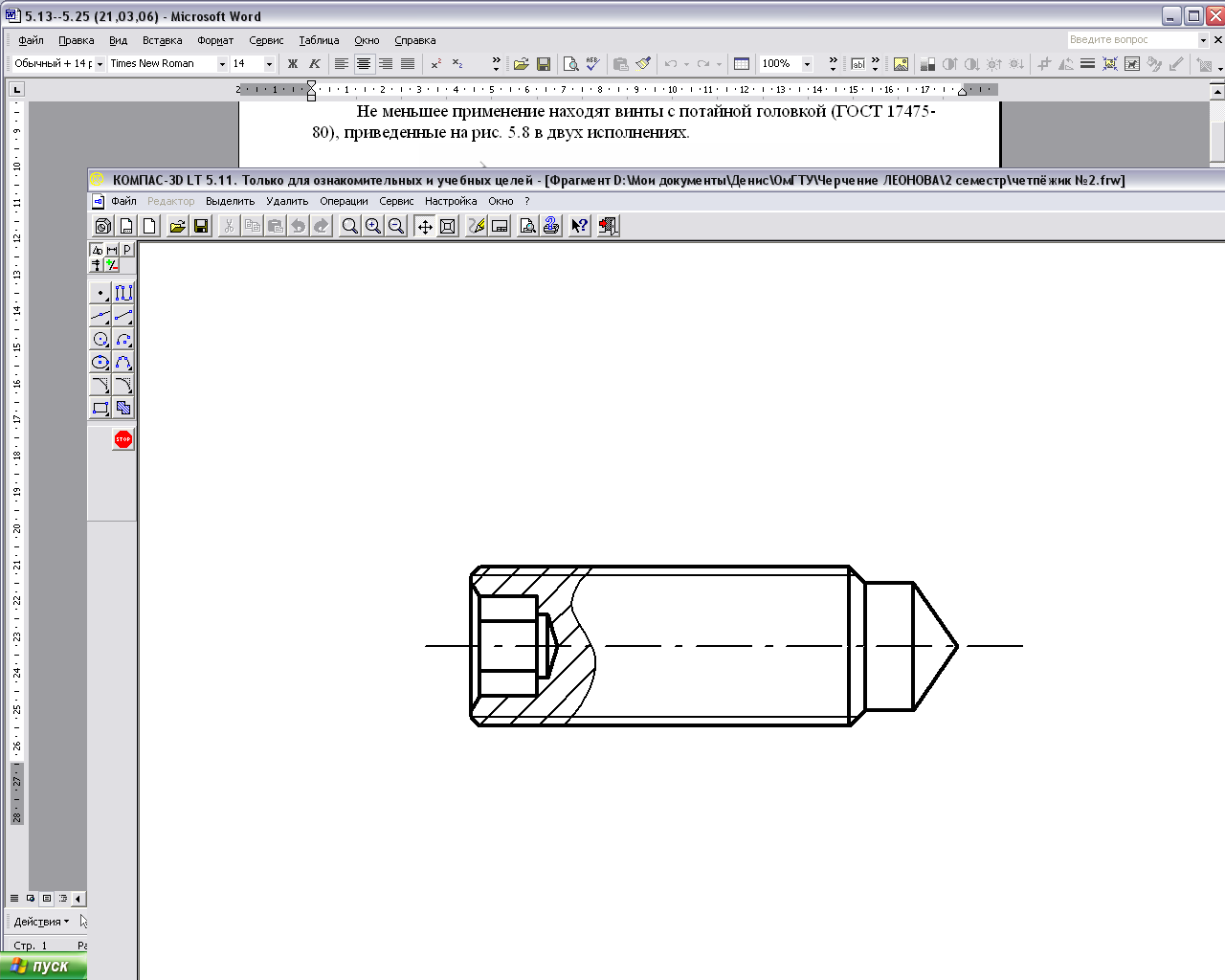
Task: Click Word's superscript button
Action: (x=435, y=64)
